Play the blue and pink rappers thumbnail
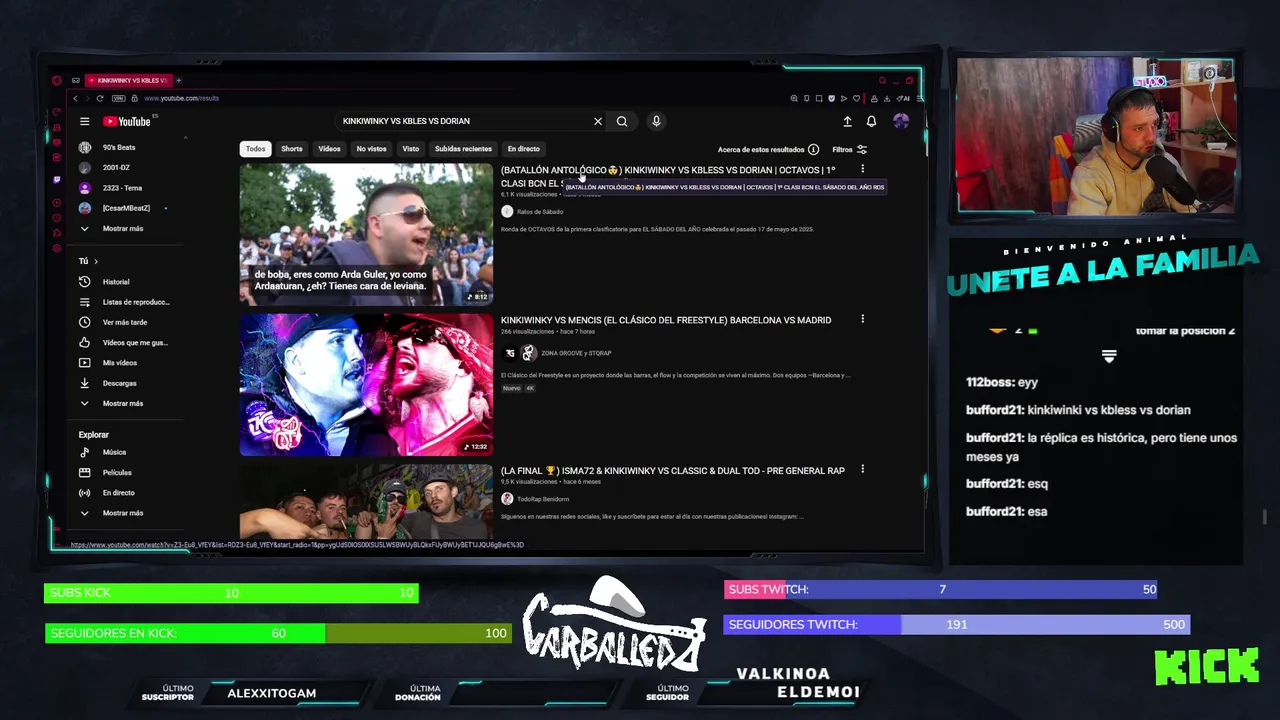 click(366, 384)
